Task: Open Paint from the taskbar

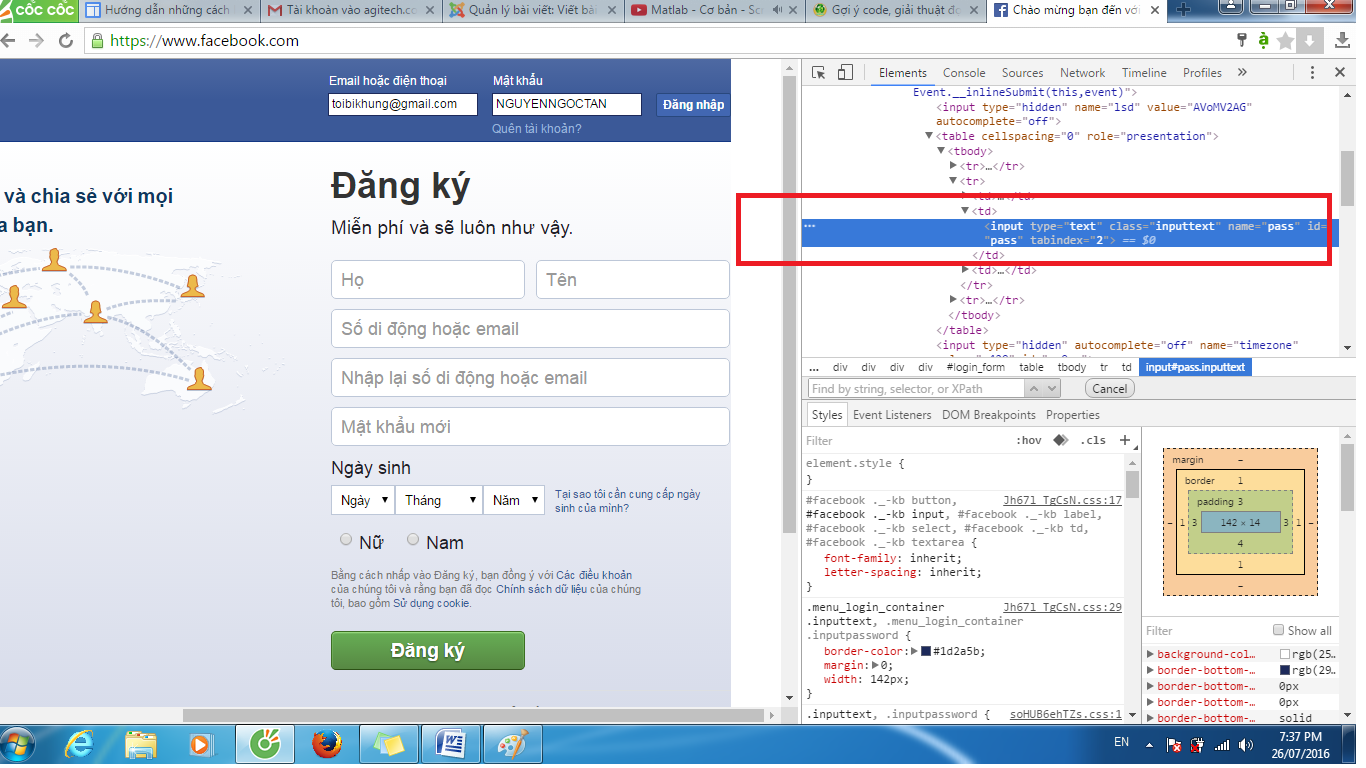Action: click(x=513, y=745)
